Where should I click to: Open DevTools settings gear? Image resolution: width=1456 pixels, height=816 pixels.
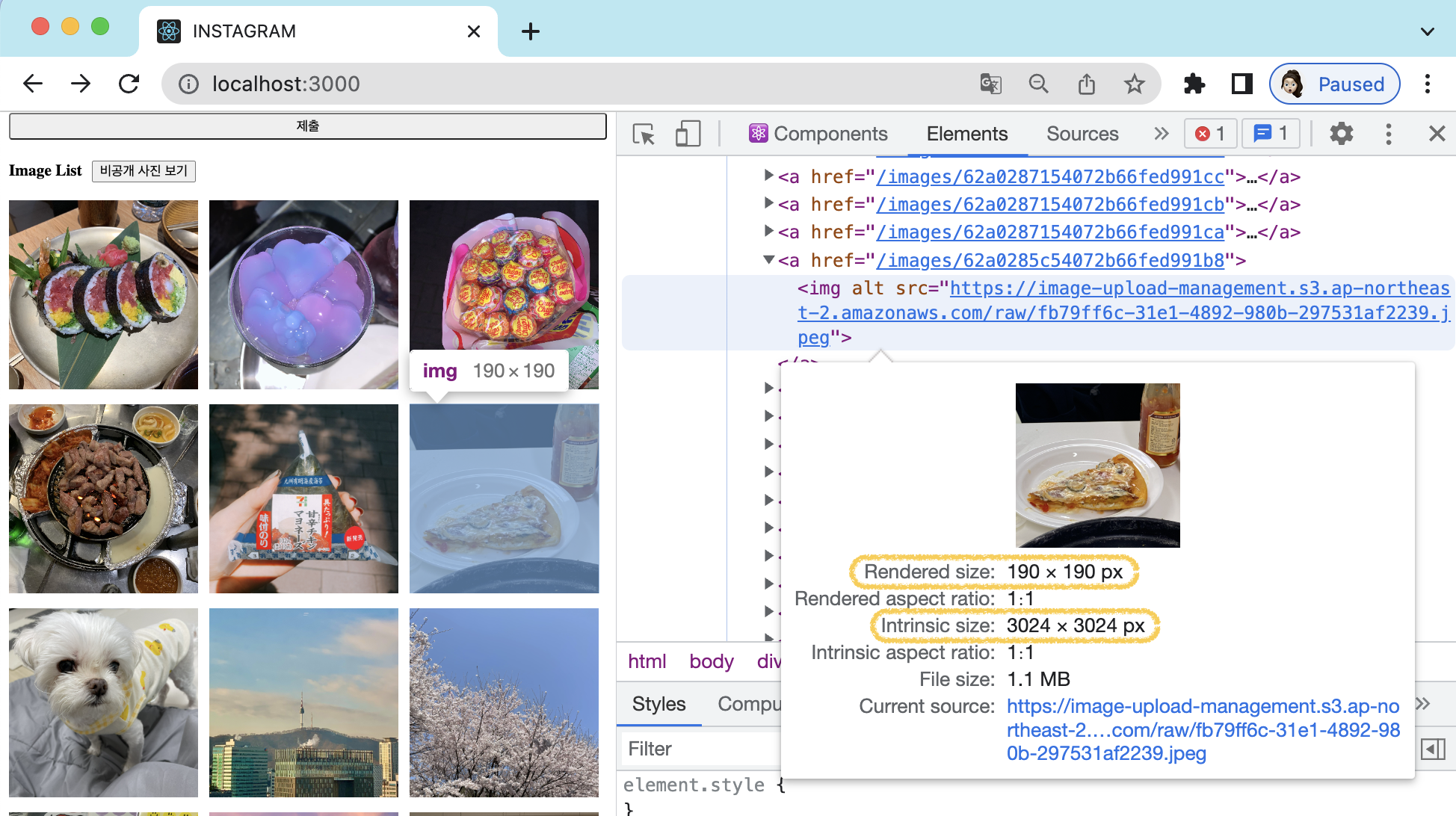1341,135
